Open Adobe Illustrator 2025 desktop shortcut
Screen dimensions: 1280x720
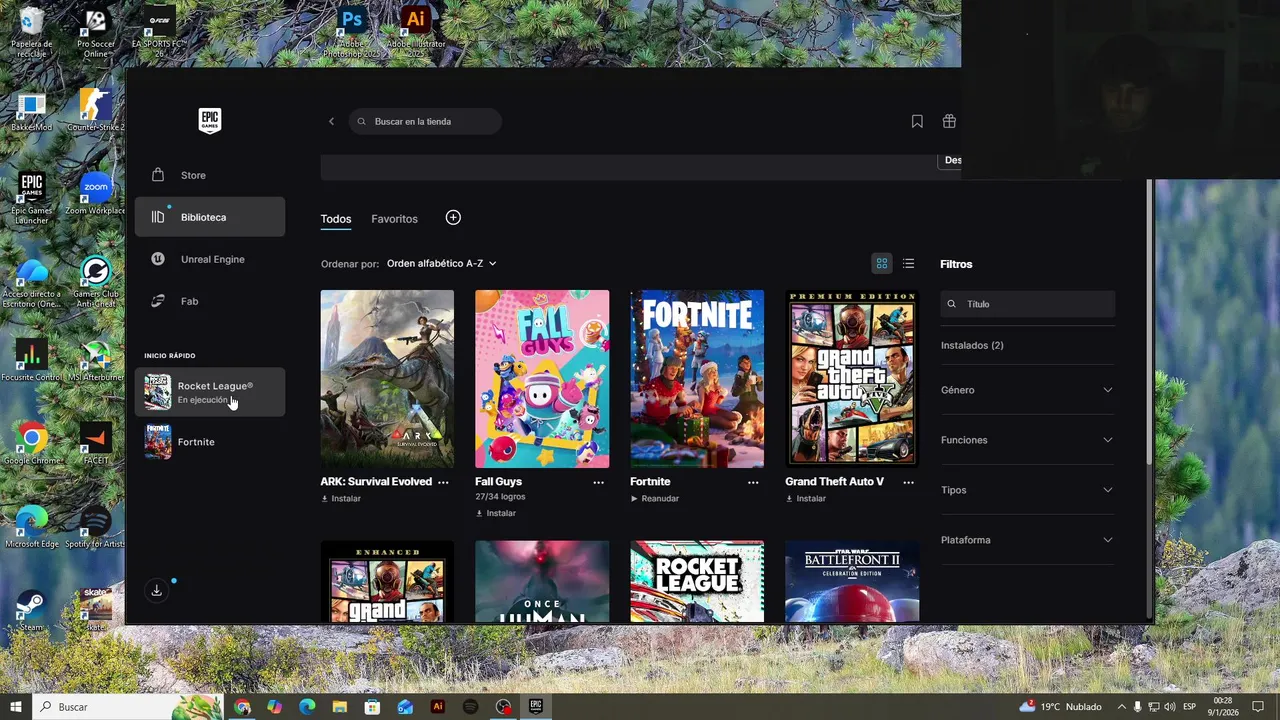click(416, 32)
